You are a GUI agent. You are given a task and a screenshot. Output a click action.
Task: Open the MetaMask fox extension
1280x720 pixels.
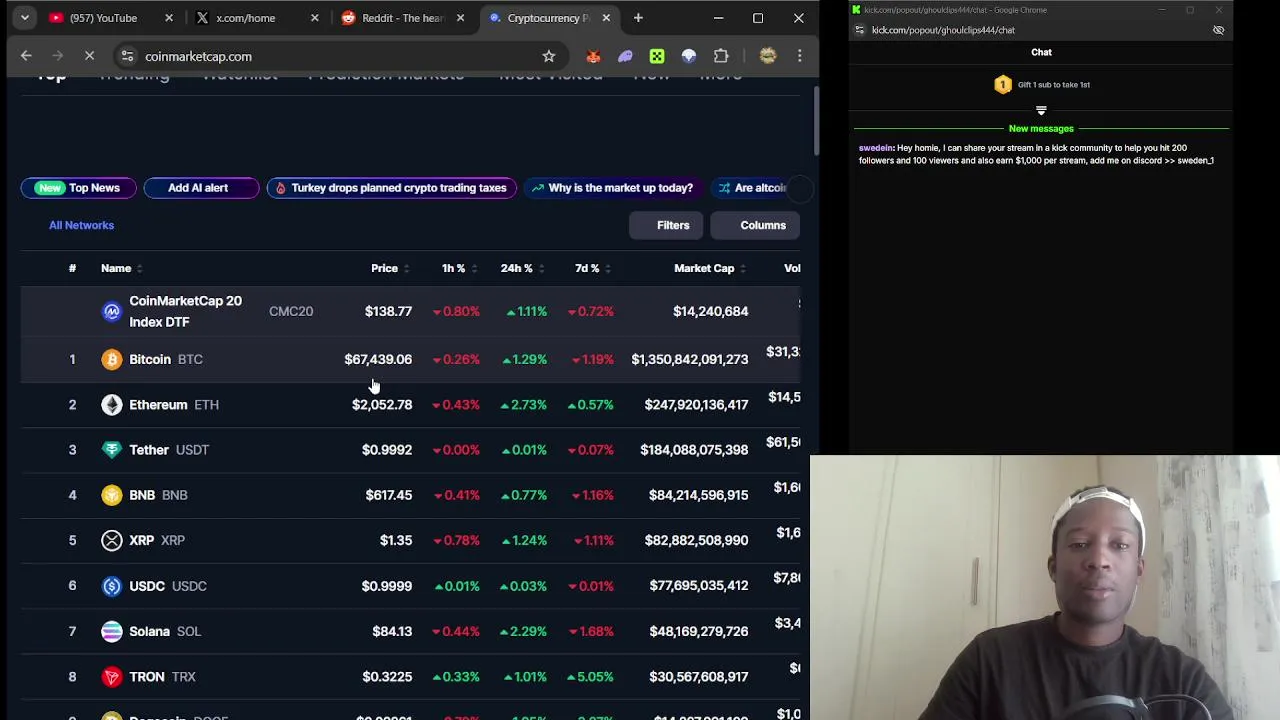[593, 56]
